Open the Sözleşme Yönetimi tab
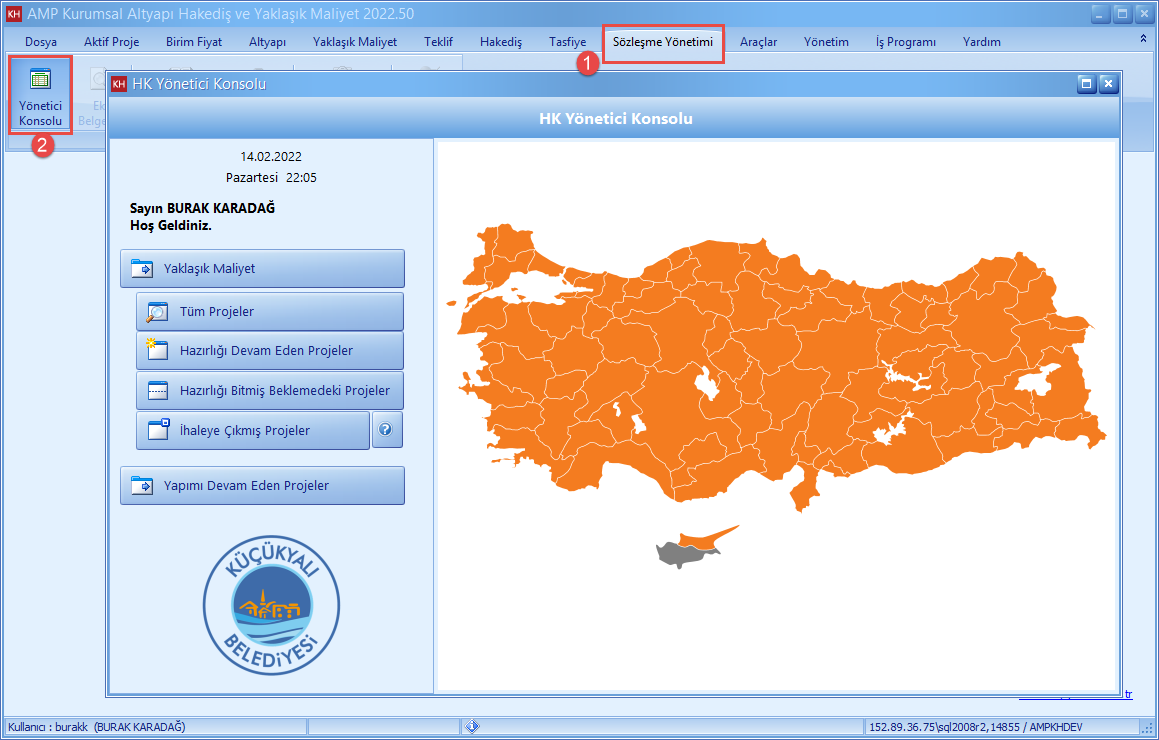 pos(662,42)
